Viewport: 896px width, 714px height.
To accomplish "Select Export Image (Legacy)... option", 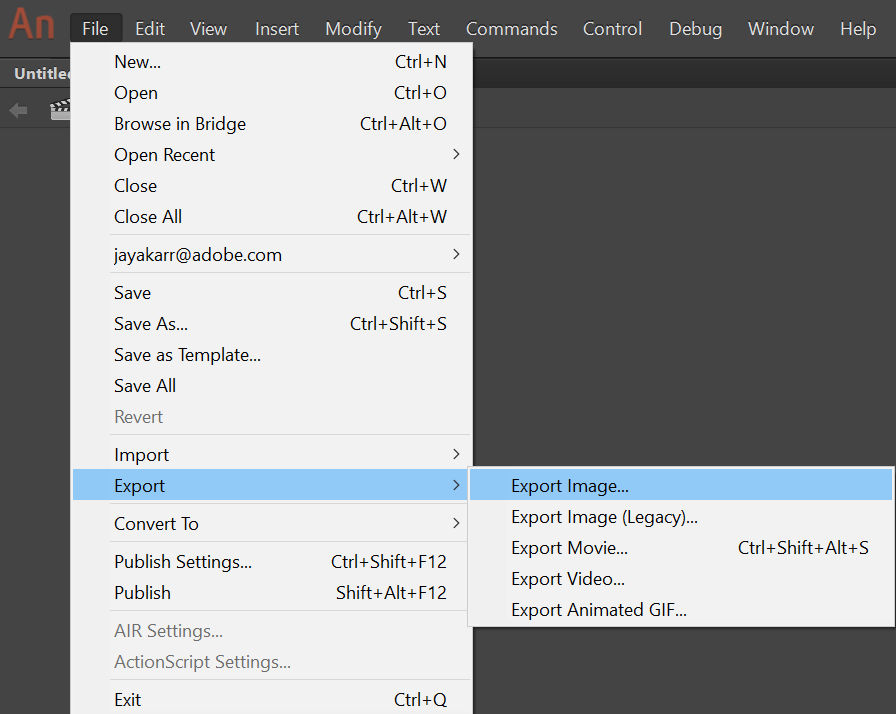I will click(604, 517).
